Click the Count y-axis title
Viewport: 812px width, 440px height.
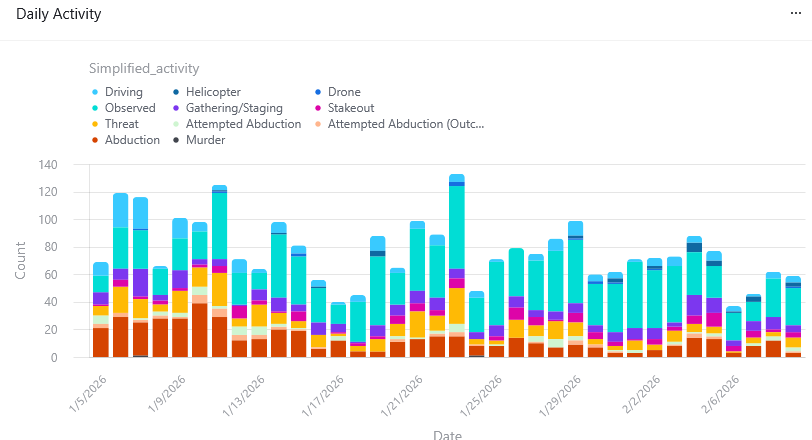click(x=22, y=260)
